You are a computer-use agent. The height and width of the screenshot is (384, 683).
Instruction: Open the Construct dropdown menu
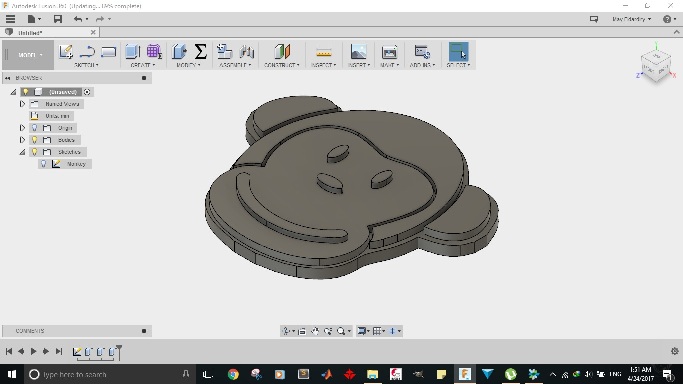click(282, 65)
